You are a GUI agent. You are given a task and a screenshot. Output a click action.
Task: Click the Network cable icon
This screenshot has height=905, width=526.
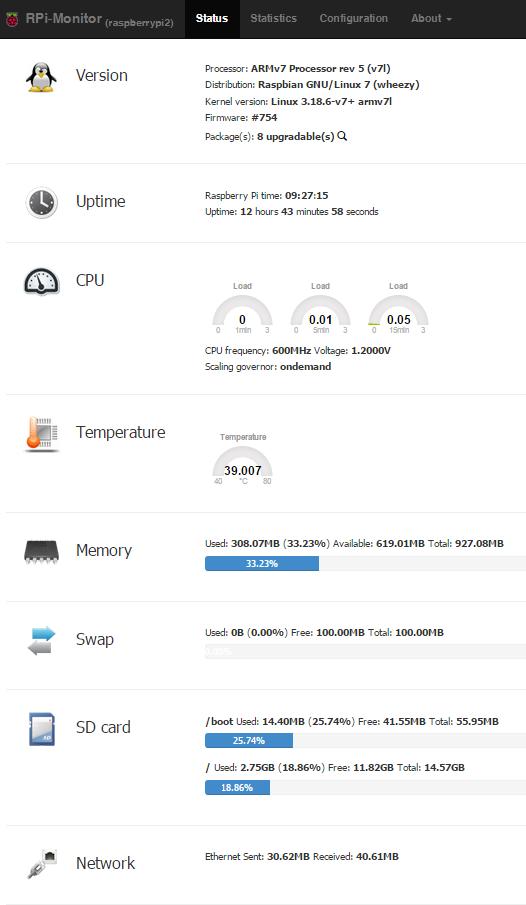pyautogui.click(x=42, y=864)
